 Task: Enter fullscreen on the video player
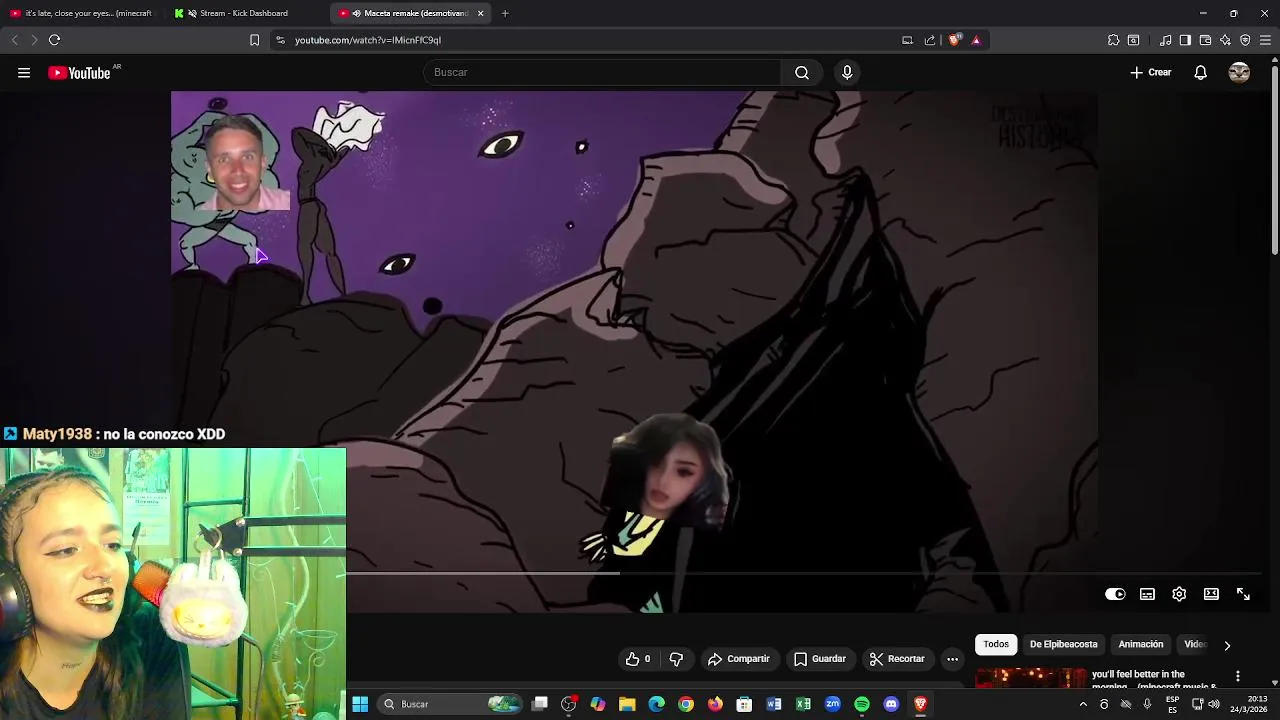[x=1243, y=594]
